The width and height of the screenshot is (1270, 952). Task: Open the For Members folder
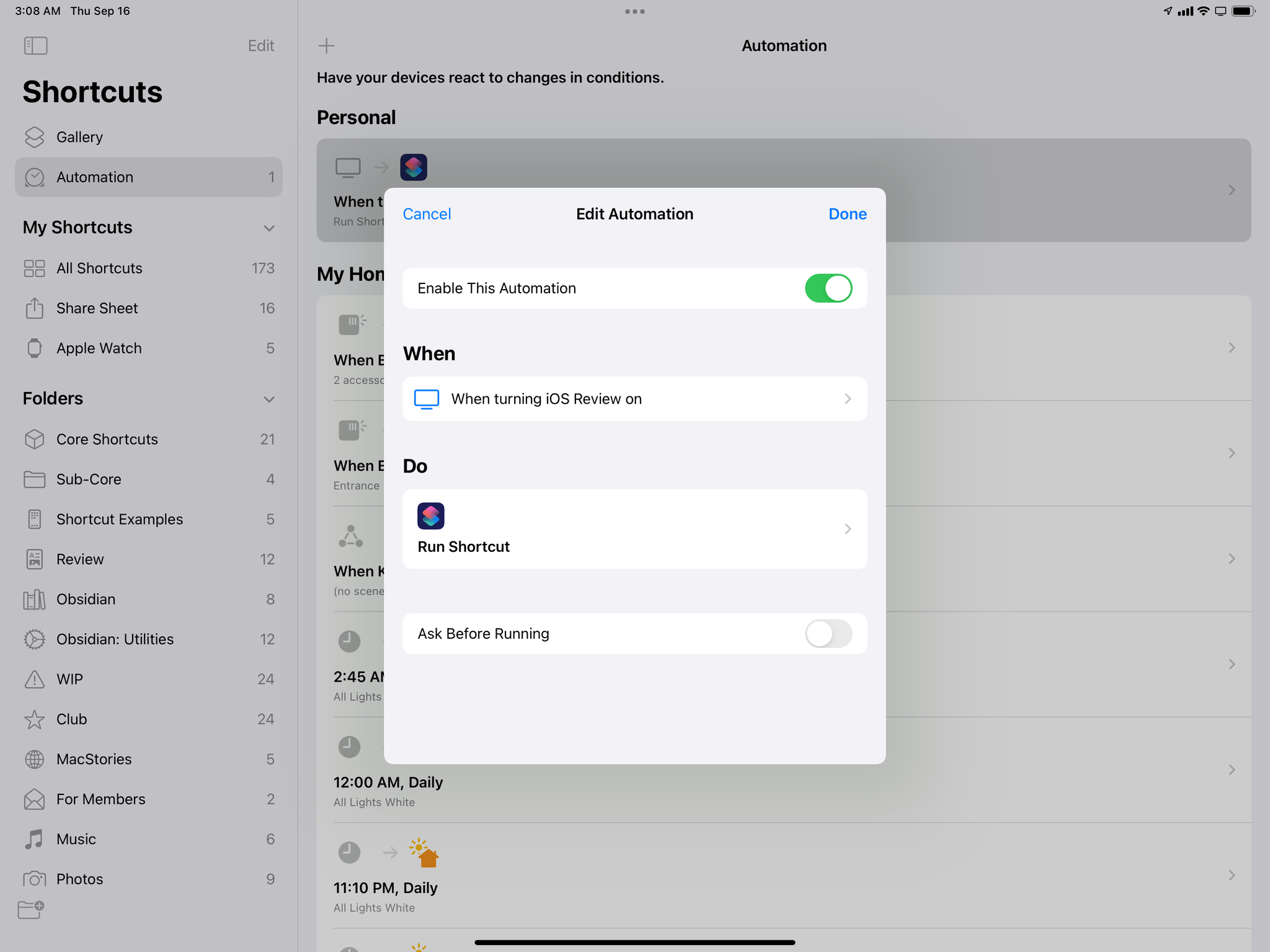pyautogui.click(x=149, y=799)
